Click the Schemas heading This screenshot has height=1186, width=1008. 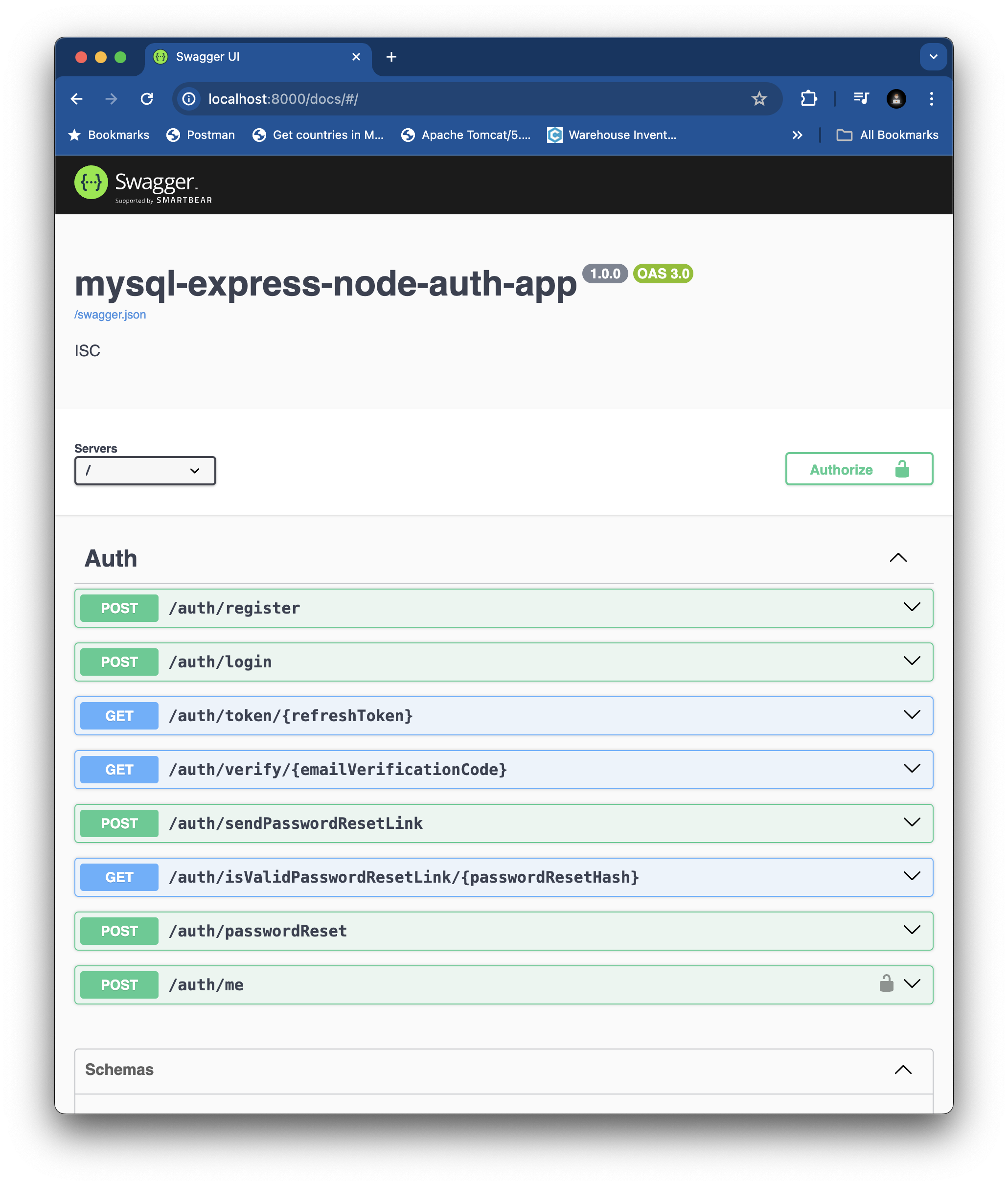(119, 1070)
